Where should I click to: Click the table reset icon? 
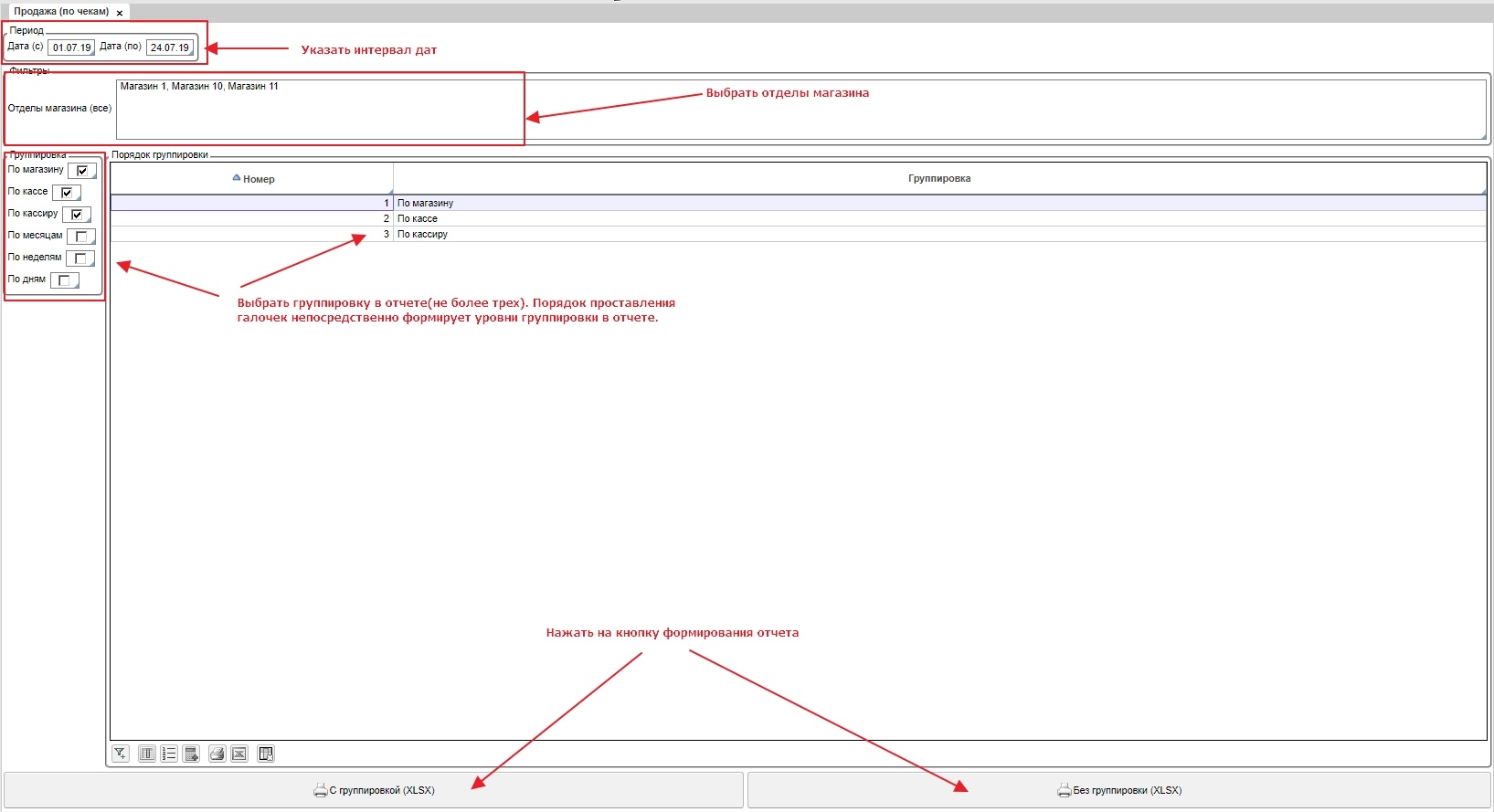click(266, 754)
